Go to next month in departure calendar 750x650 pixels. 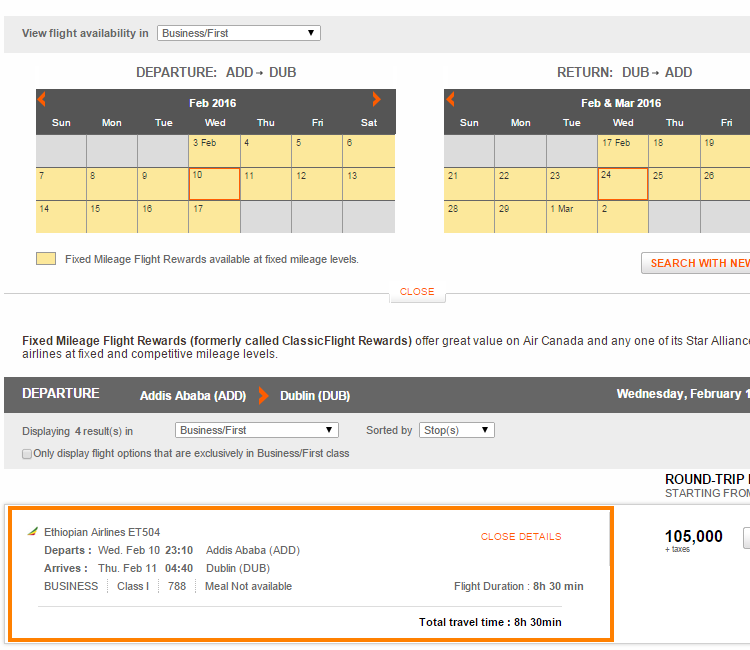(376, 99)
